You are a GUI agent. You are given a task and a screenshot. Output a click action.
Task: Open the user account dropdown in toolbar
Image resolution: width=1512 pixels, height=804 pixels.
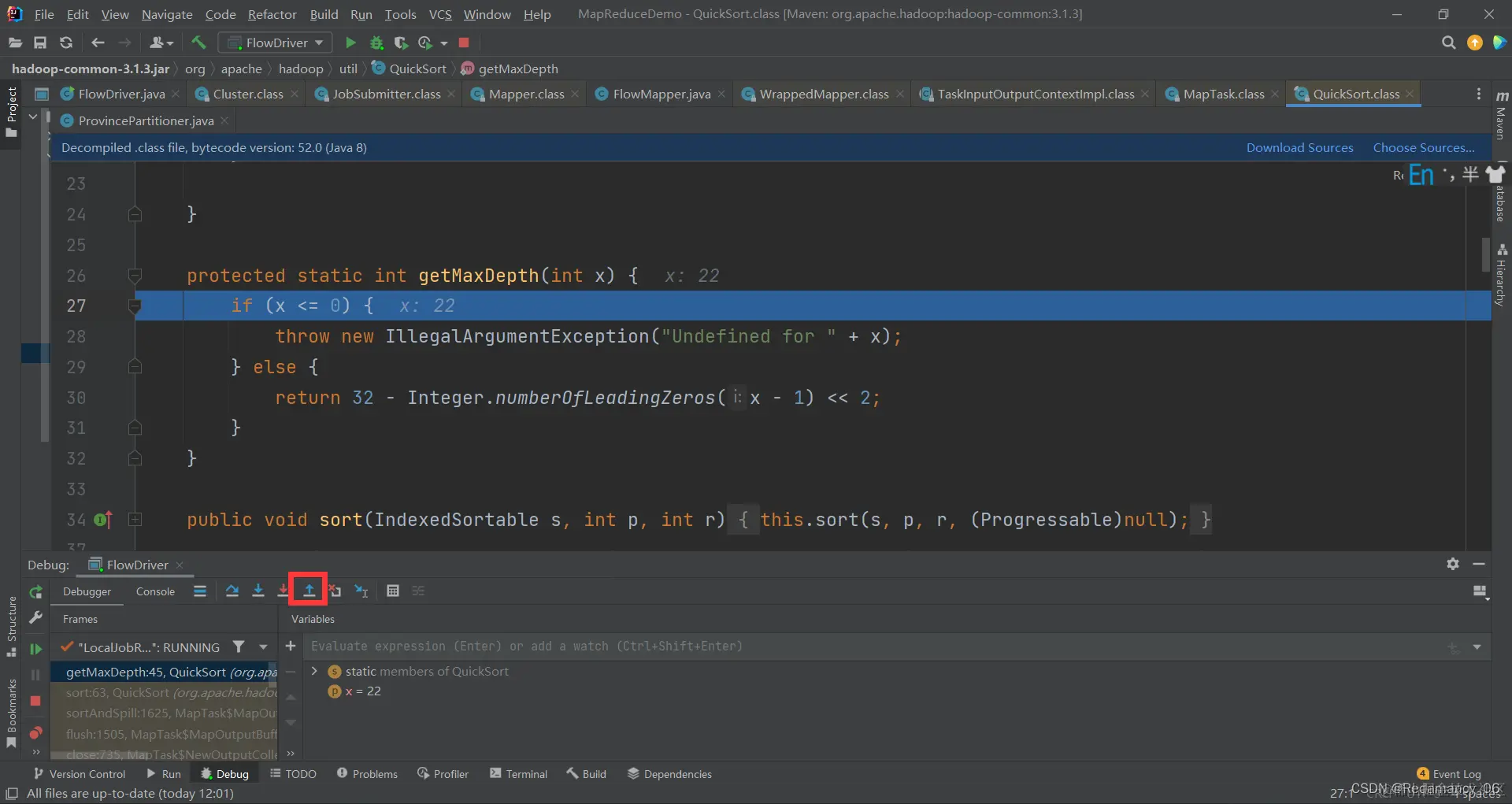(x=161, y=43)
